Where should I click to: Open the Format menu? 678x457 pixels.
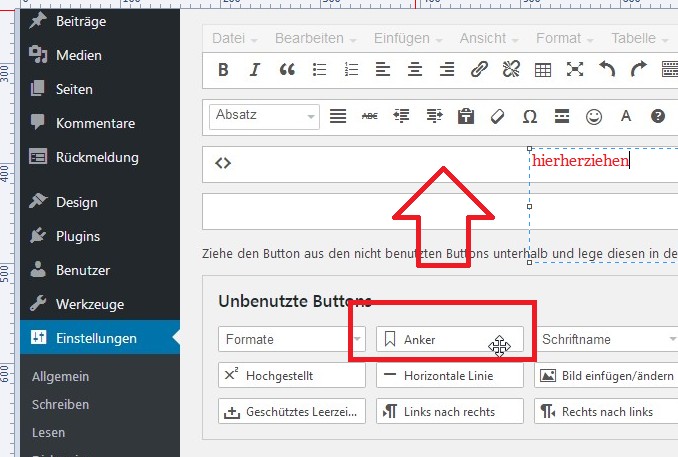tap(564, 39)
